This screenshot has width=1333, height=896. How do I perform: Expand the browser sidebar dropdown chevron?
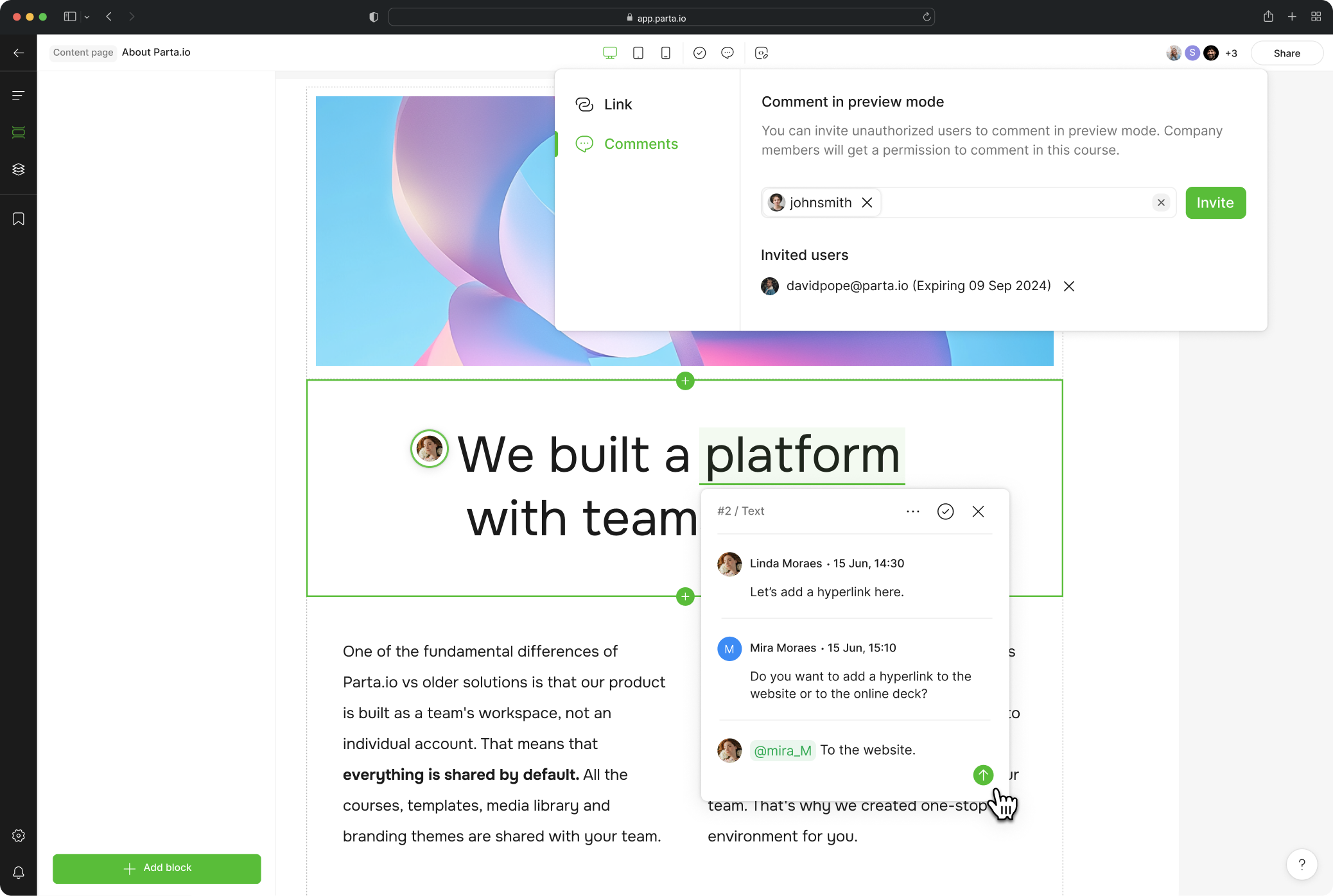(87, 17)
